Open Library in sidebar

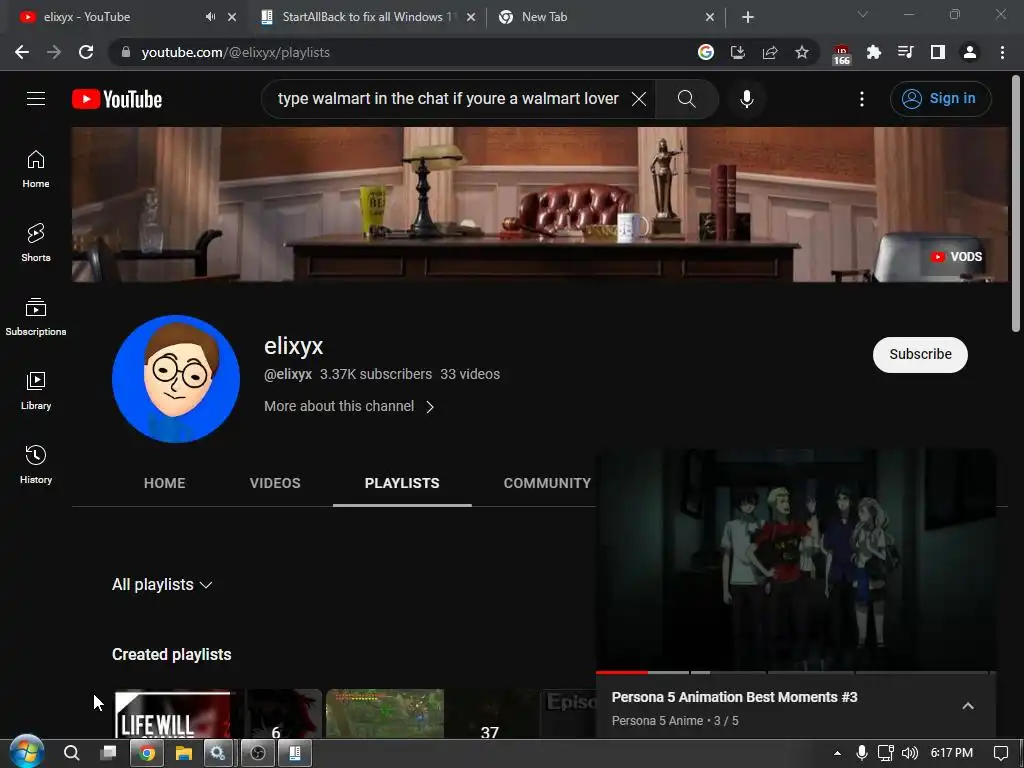point(36,391)
